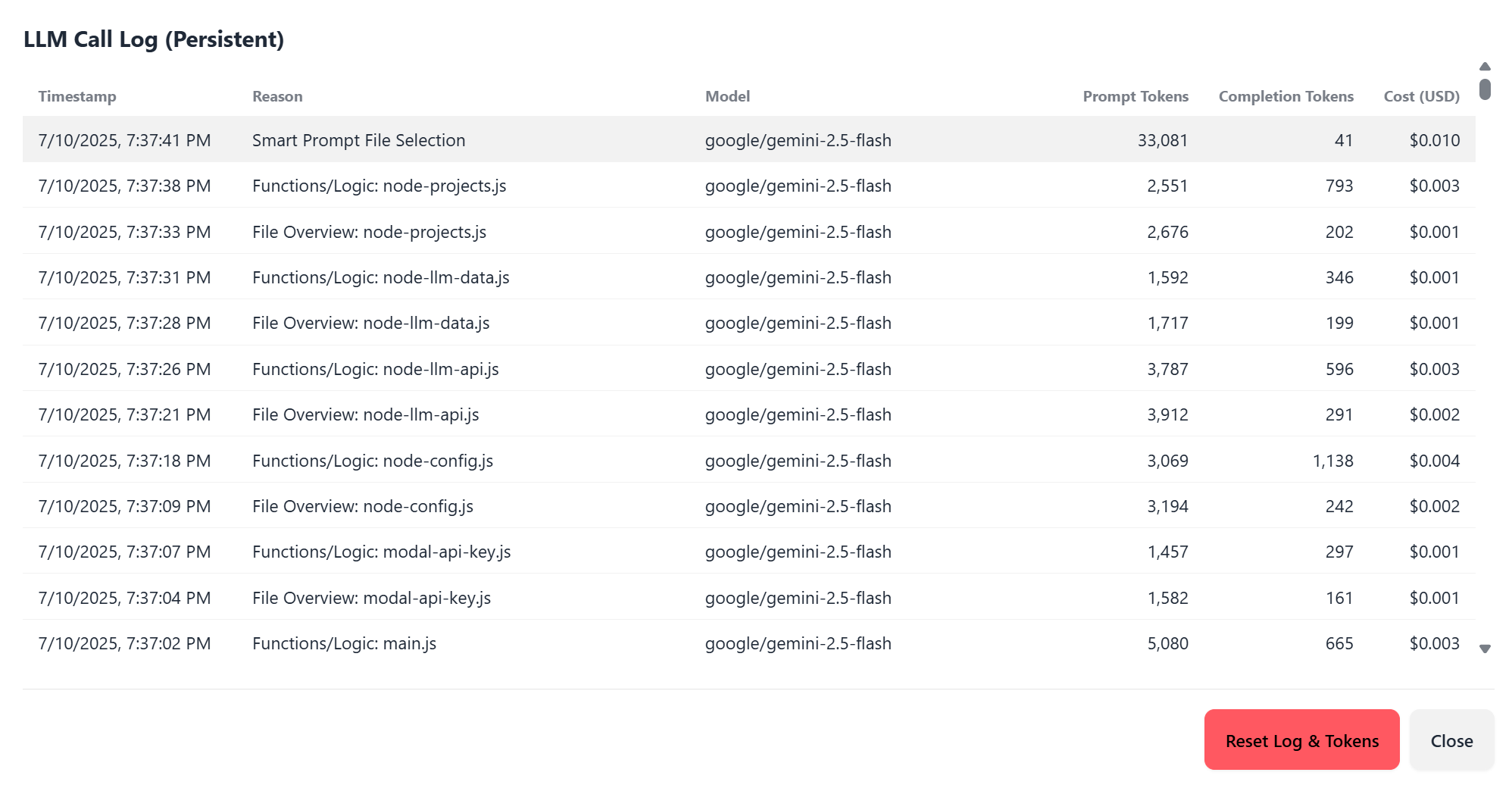This screenshot has width=1512, height=788.
Task: Click the LLM Call Log (Persistent) title
Action: (x=155, y=39)
